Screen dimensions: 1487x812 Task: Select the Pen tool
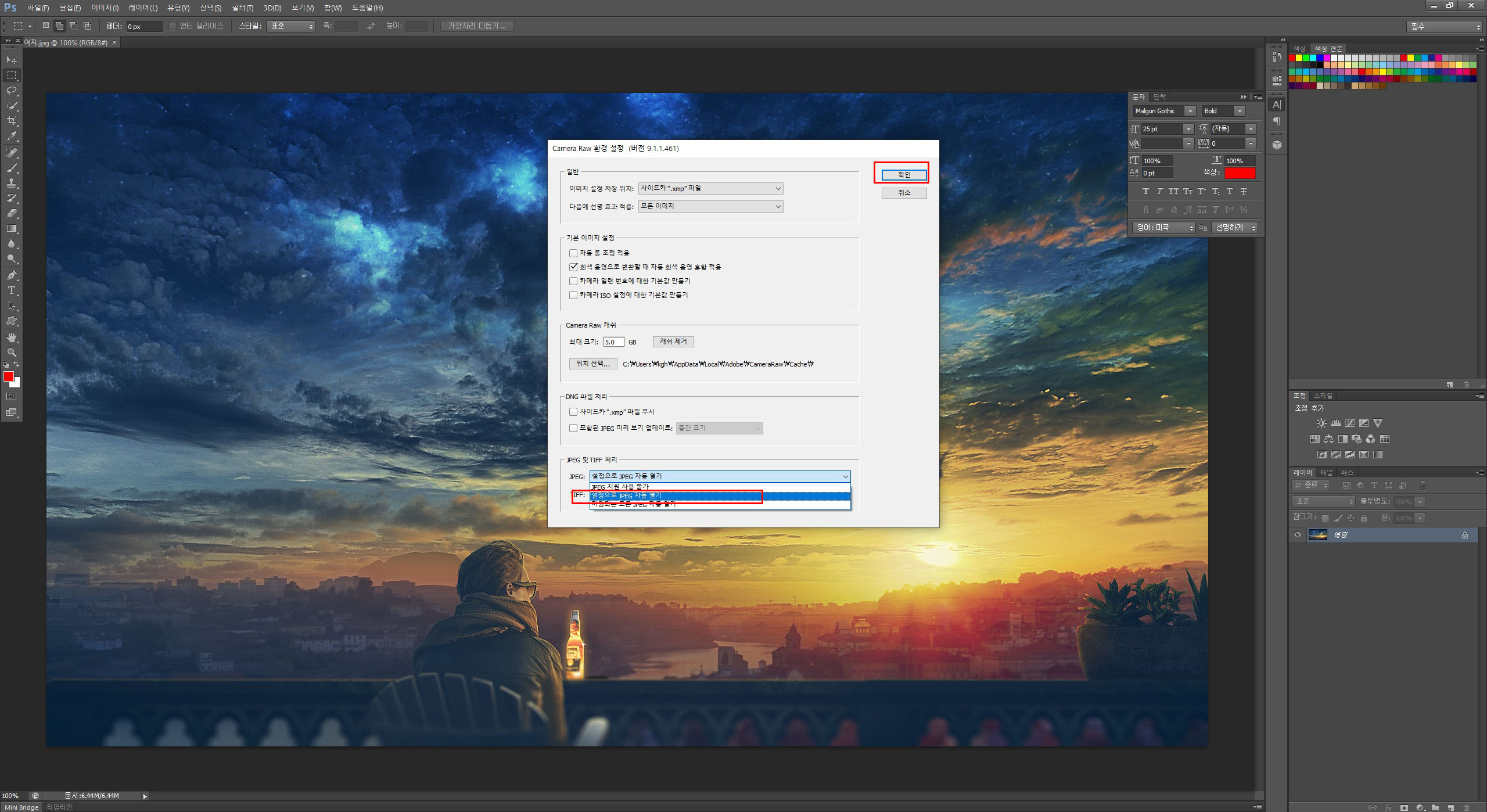(x=12, y=275)
